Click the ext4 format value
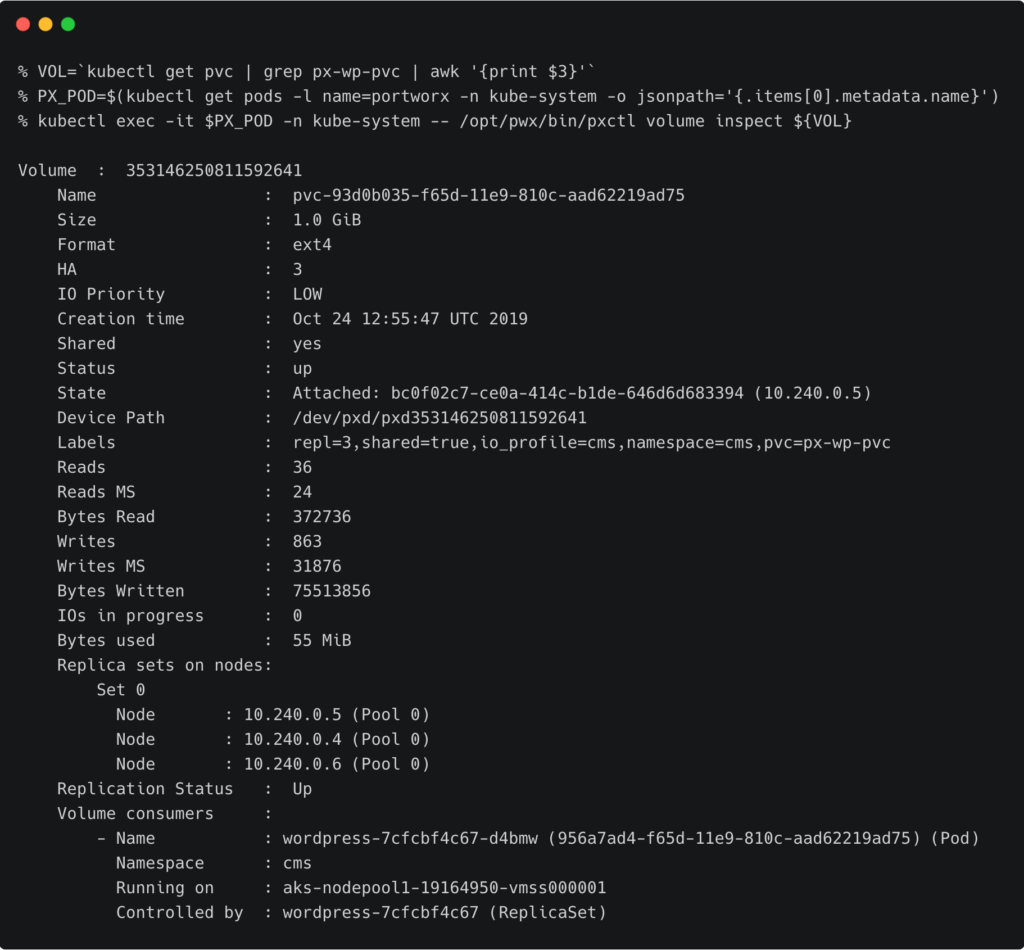Image resolution: width=1024 pixels, height=950 pixels. pyautogui.click(x=312, y=245)
